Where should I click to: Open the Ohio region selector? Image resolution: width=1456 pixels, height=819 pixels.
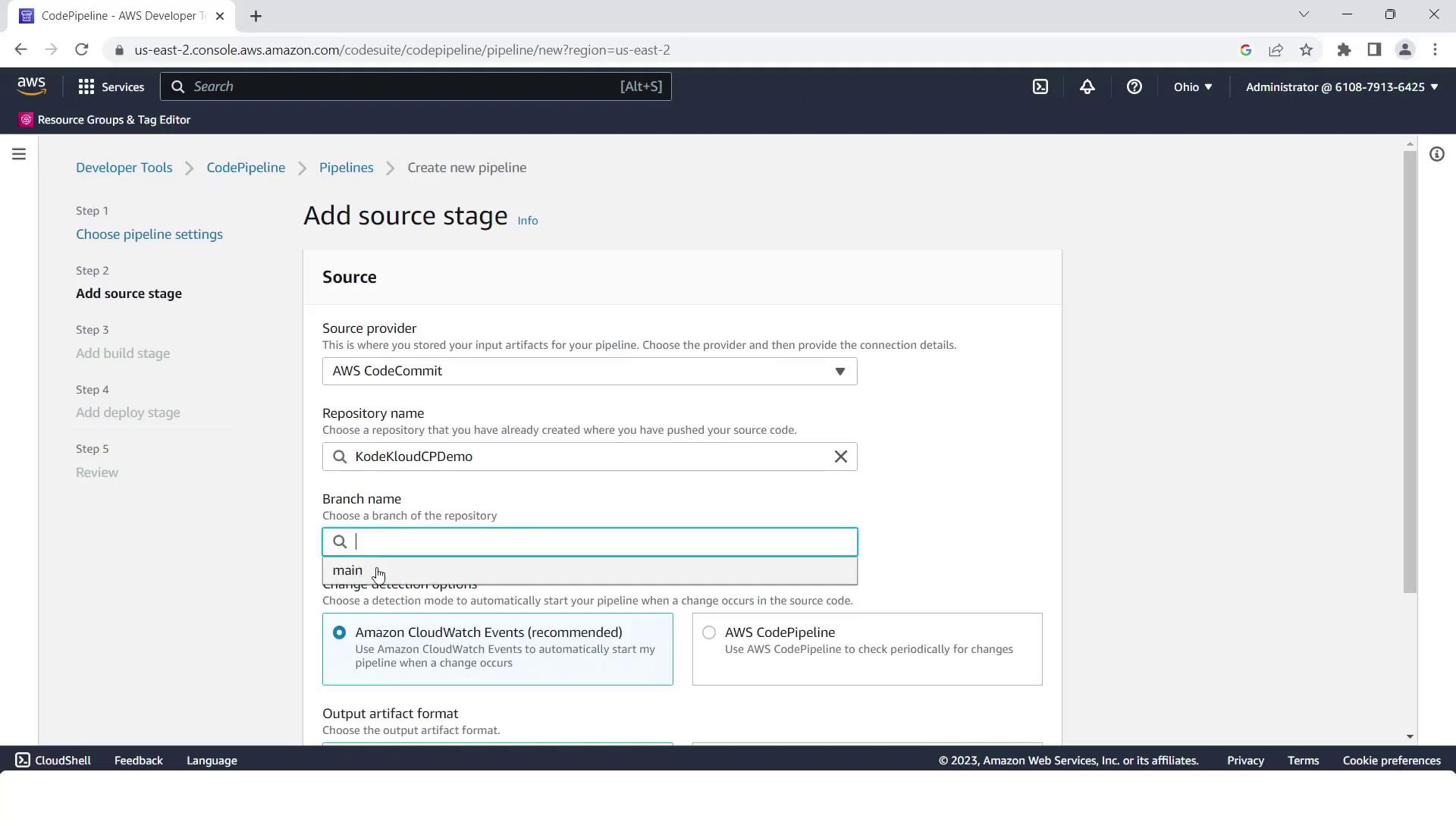pos(1192,87)
